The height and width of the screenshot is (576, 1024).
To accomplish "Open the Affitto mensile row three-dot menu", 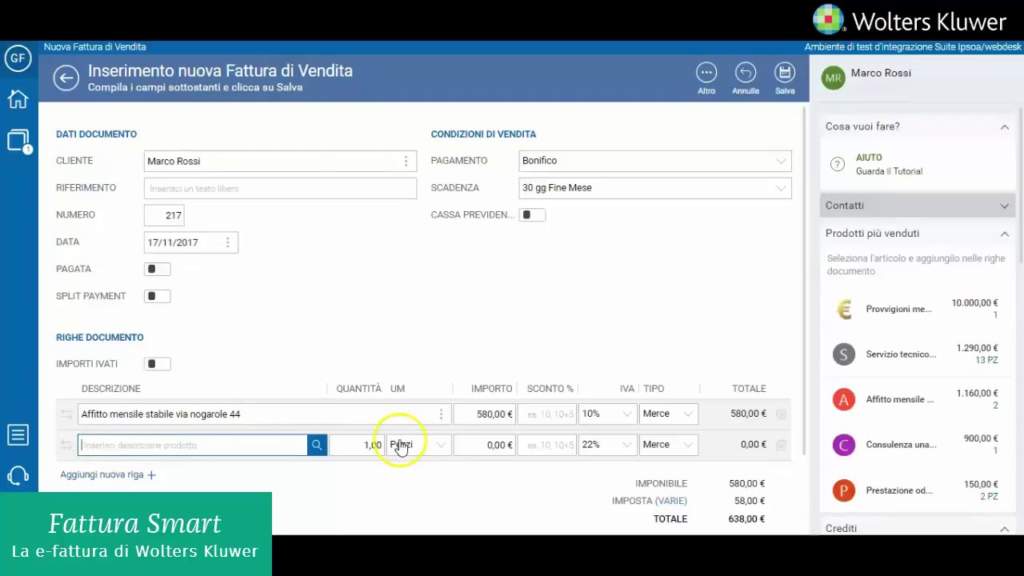I will pyautogui.click(x=441, y=414).
